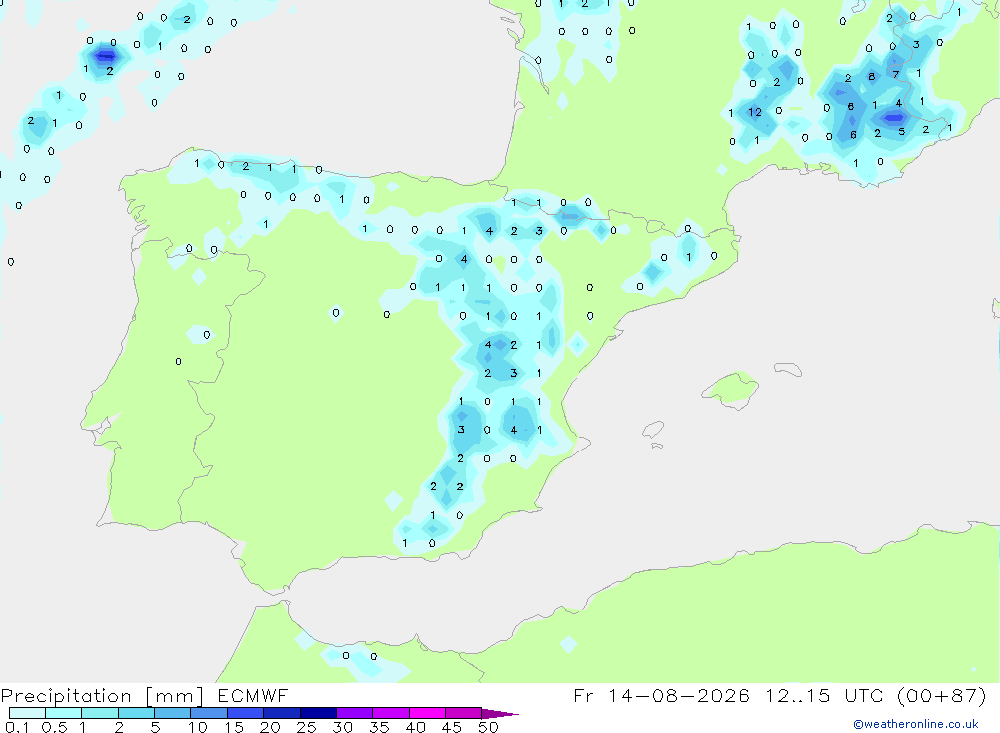
Task: Select the 35–40 mm purple legend box
Action: 391,713
